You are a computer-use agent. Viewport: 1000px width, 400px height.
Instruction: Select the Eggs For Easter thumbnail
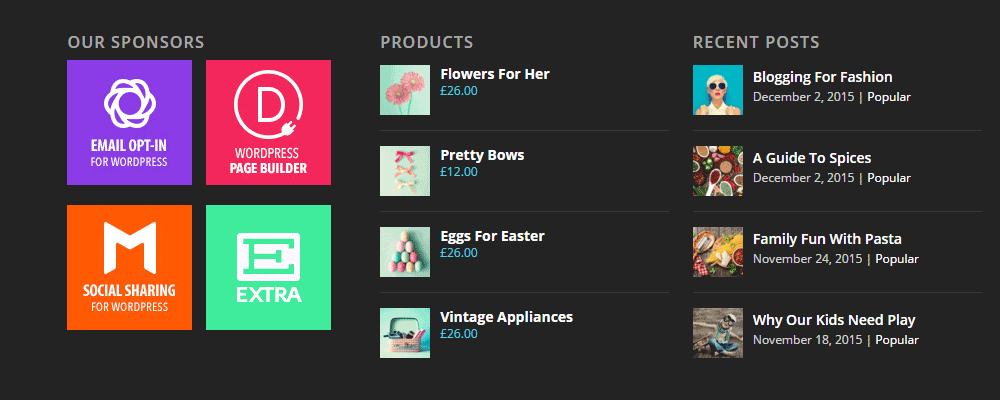pyautogui.click(x=405, y=252)
